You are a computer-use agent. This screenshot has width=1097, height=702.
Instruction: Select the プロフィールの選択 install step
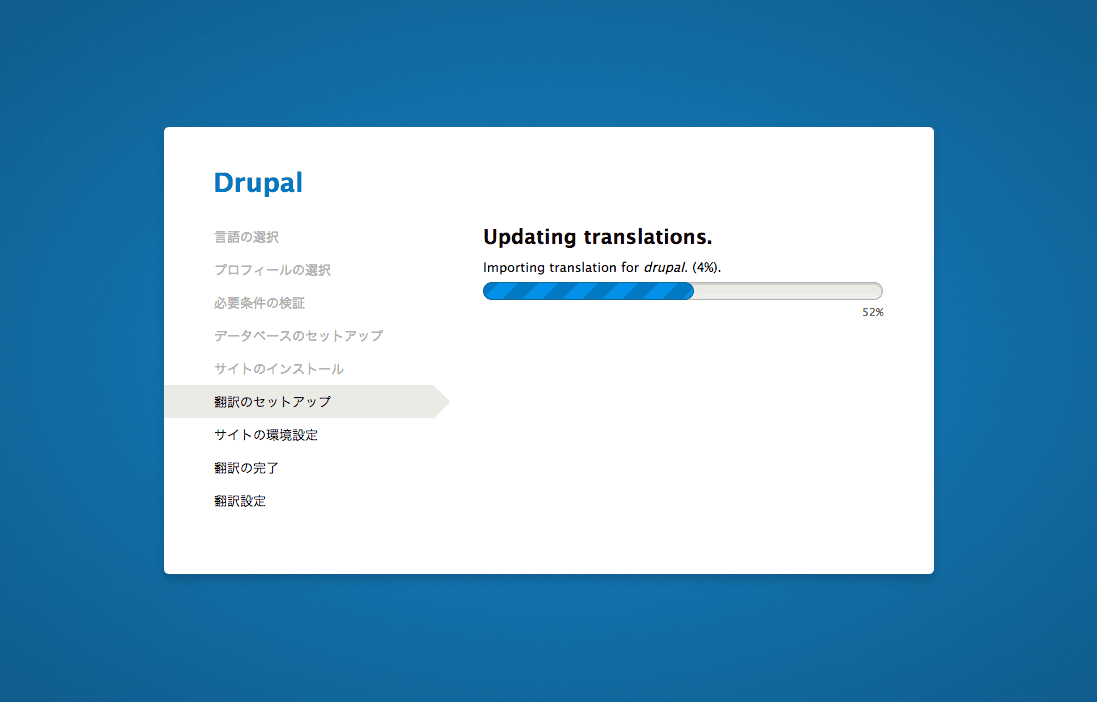click(x=272, y=270)
